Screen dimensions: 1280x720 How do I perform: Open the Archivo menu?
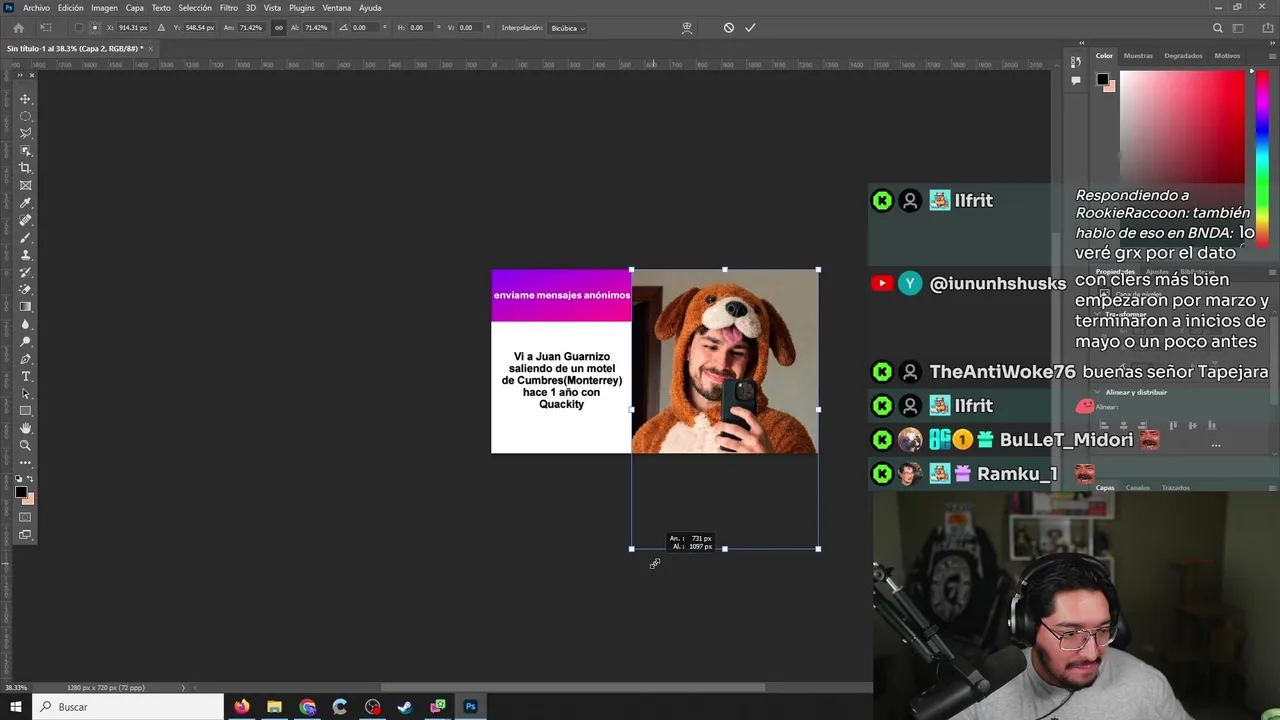(x=36, y=8)
